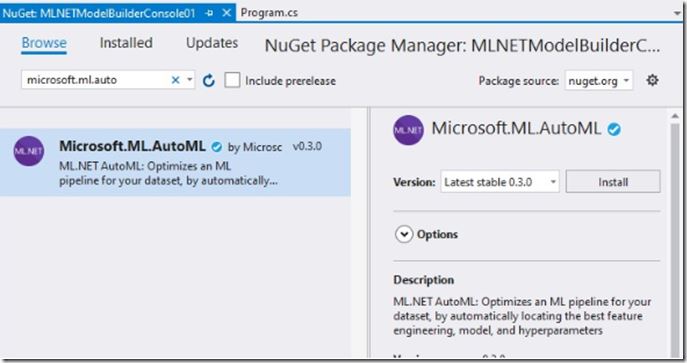This screenshot has height=363, width=687.
Task: Click the ML.NET package logo in results list
Action: tap(28, 151)
